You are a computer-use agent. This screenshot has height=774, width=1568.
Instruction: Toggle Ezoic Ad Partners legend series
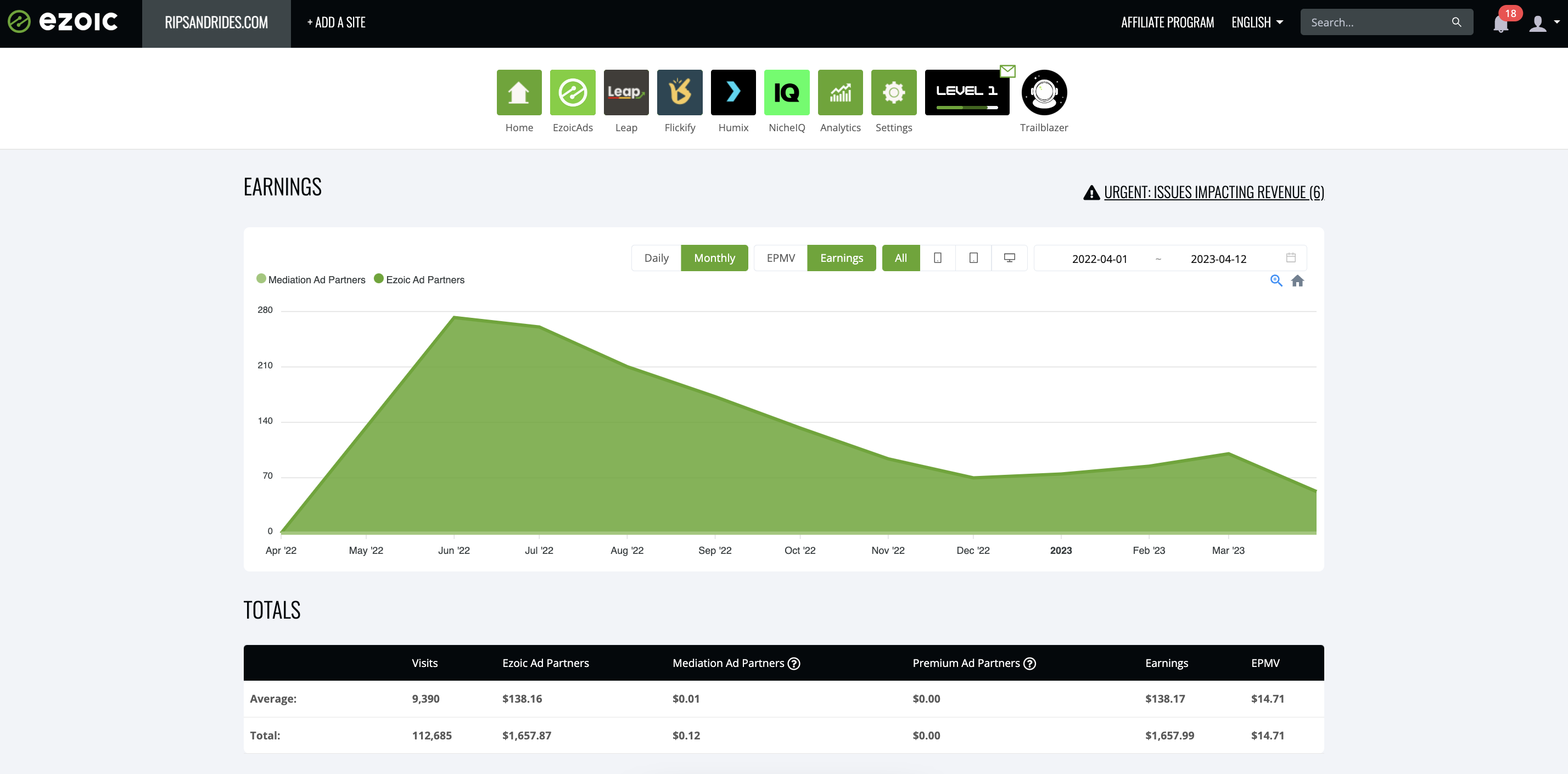419,279
